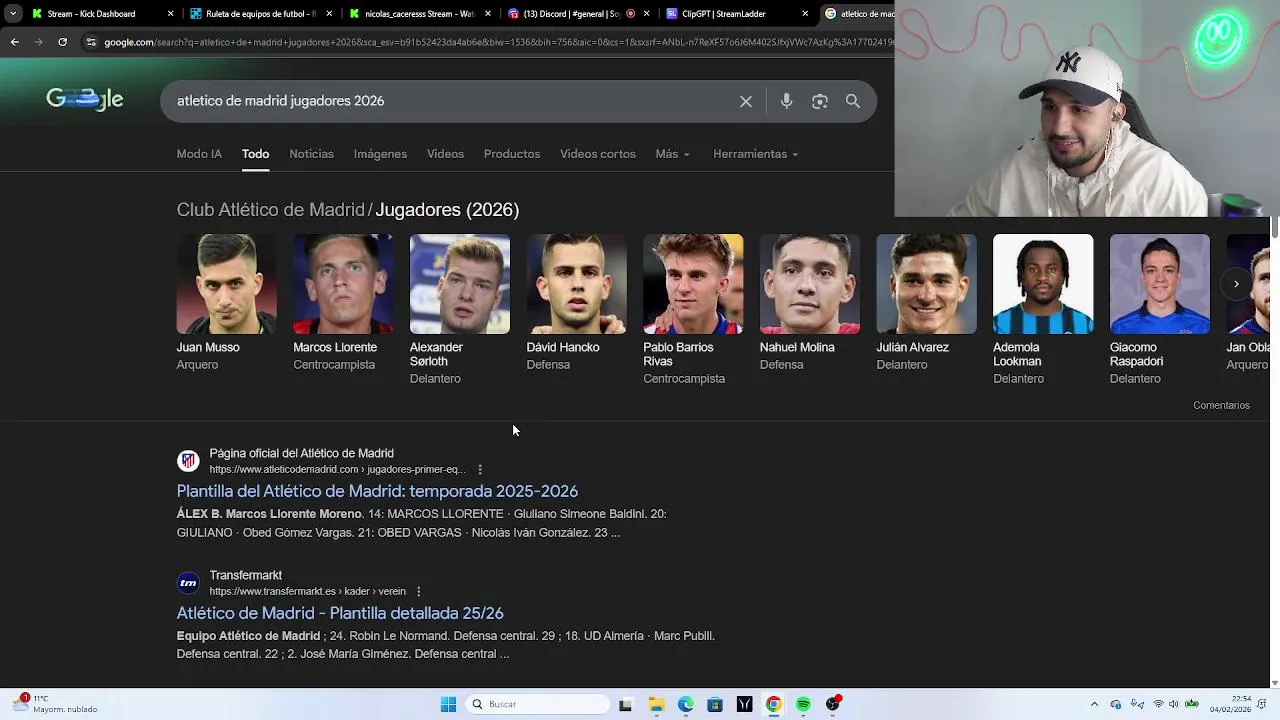Open Wi-Fi network settings in tray
Image resolution: width=1280 pixels, height=720 pixels.
[x=1158, y=704]
